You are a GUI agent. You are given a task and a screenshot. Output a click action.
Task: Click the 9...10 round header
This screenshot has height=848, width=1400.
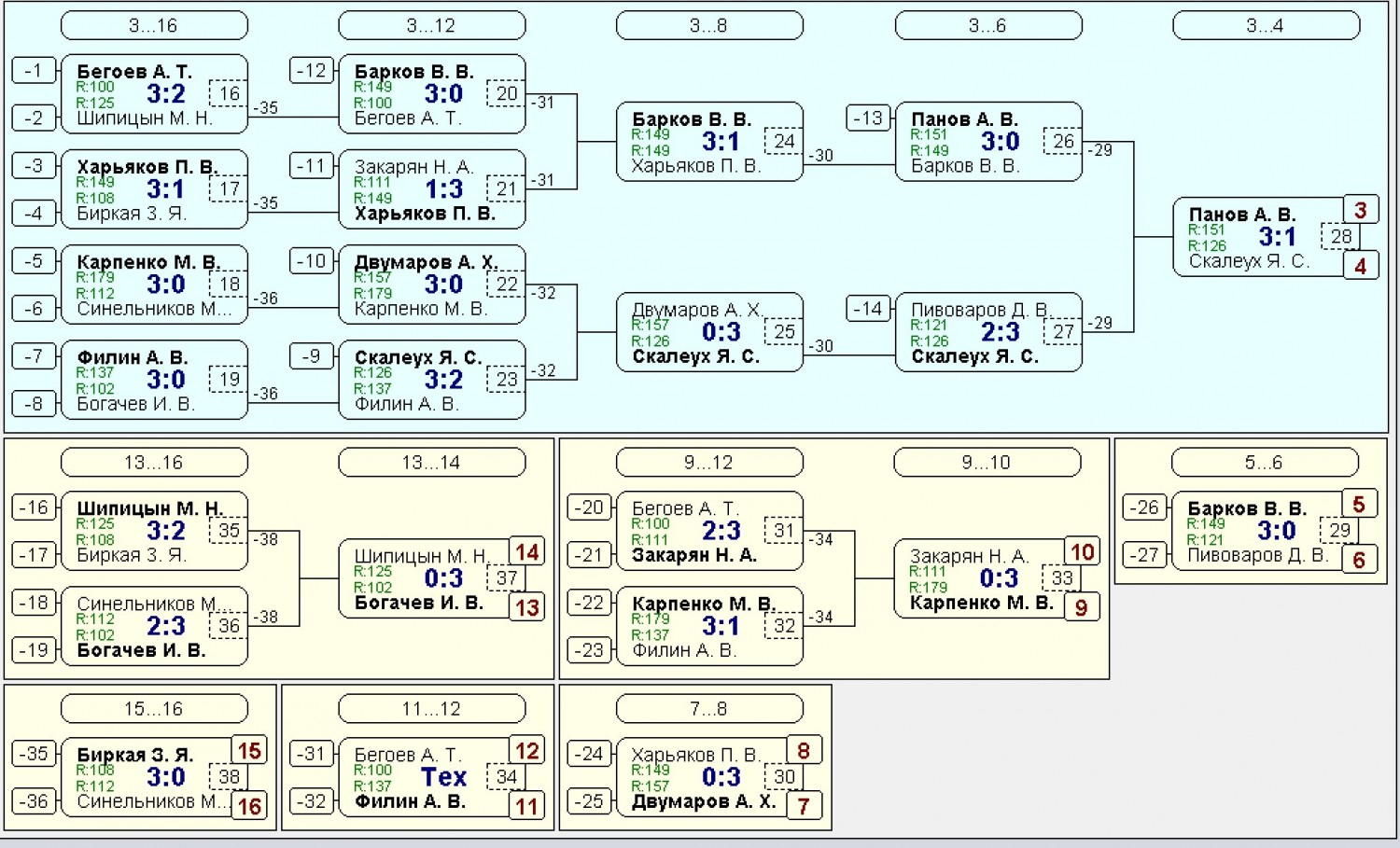tap(987, 462)
